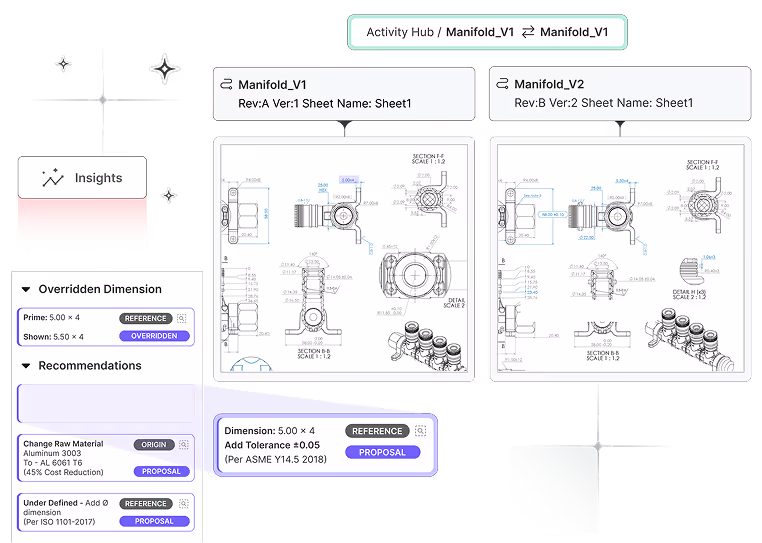This screenshot has width=762, height=543.
Task: Click 'Rev:B Ver:2 Sheet Name: Sheet1' text
Action: 604,103
